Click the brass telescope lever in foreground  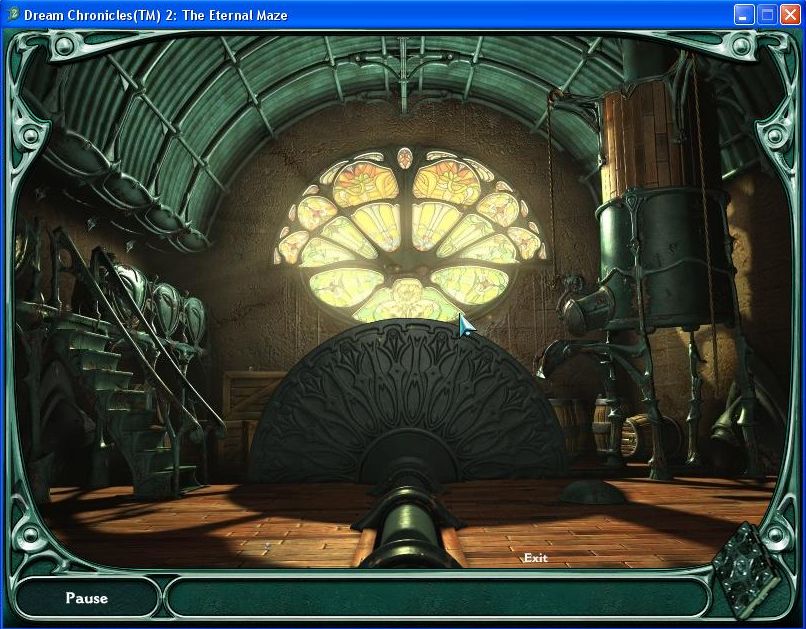click(x=408, y=529)
